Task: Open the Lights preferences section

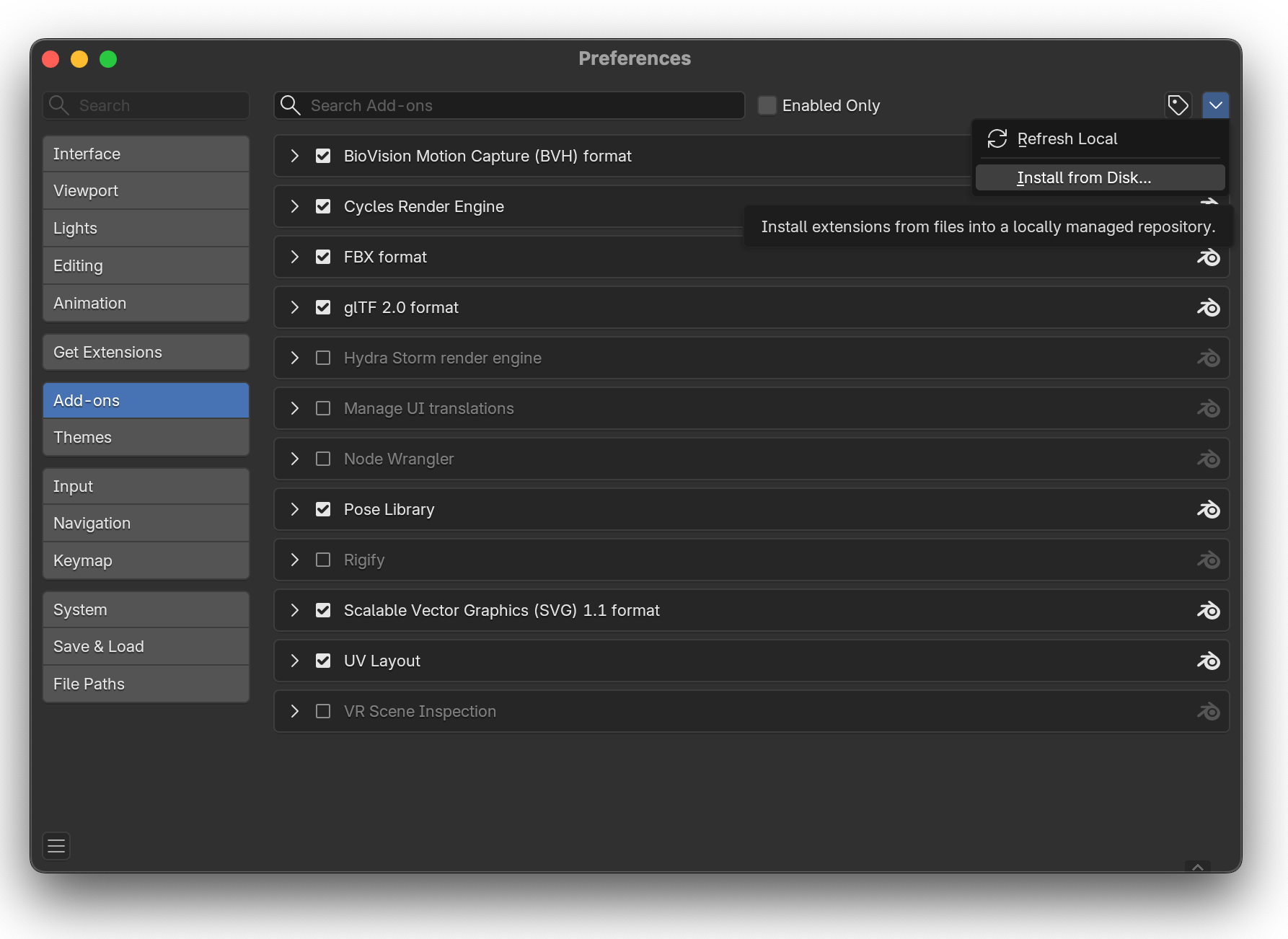Action: pos(146,228)
